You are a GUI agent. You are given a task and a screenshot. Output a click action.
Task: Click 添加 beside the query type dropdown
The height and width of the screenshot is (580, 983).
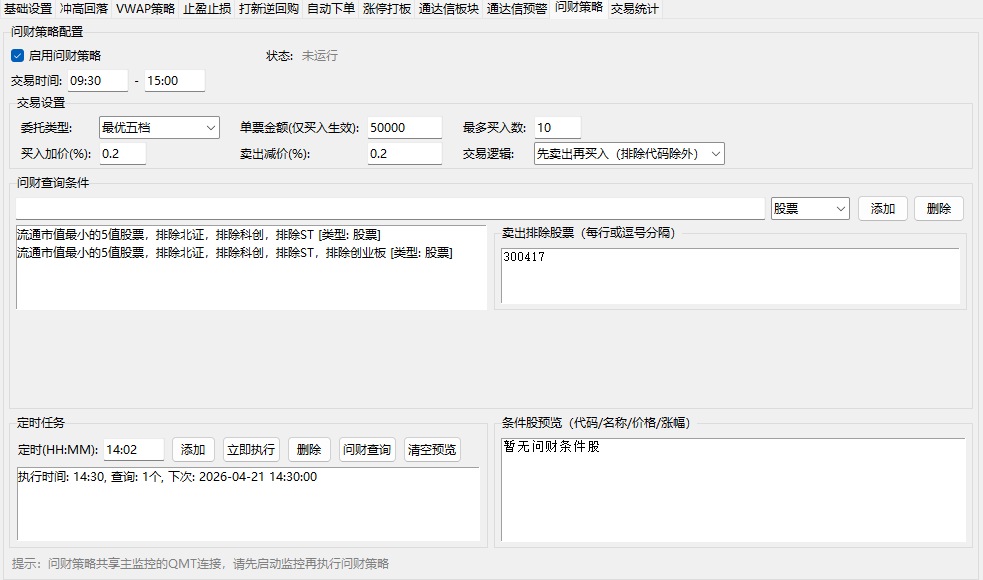(x=883, y=209)
